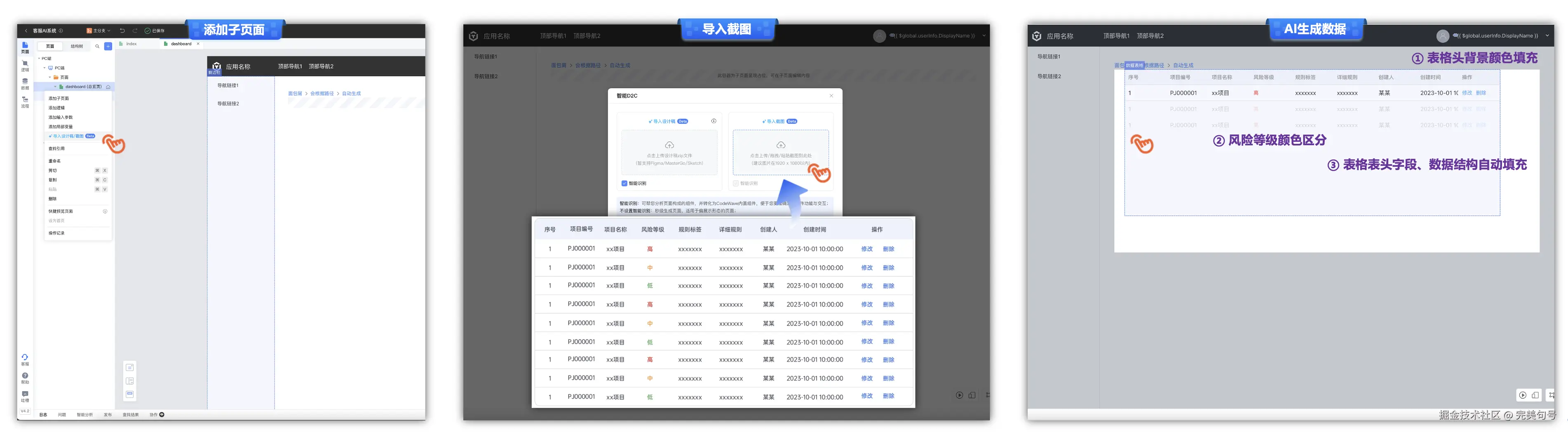Viewport: 1568px width, 432px height.
Task: Click the 会根据路径 breadcrumb in the first window
Action: point(322,94)
